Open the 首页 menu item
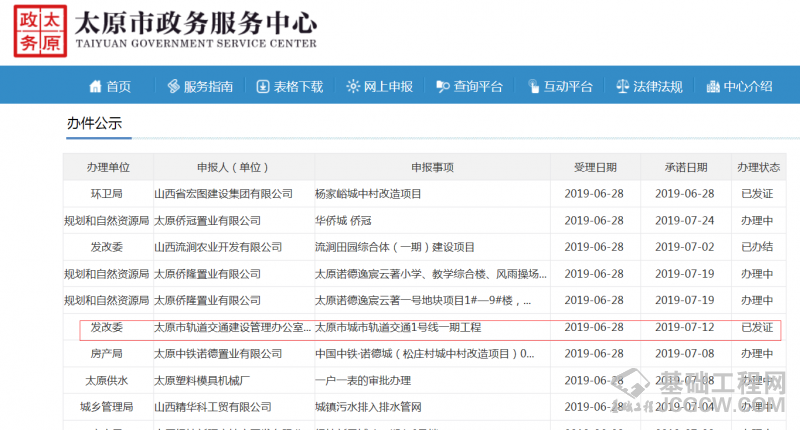The image size is (800, 430). coord(119,87)
